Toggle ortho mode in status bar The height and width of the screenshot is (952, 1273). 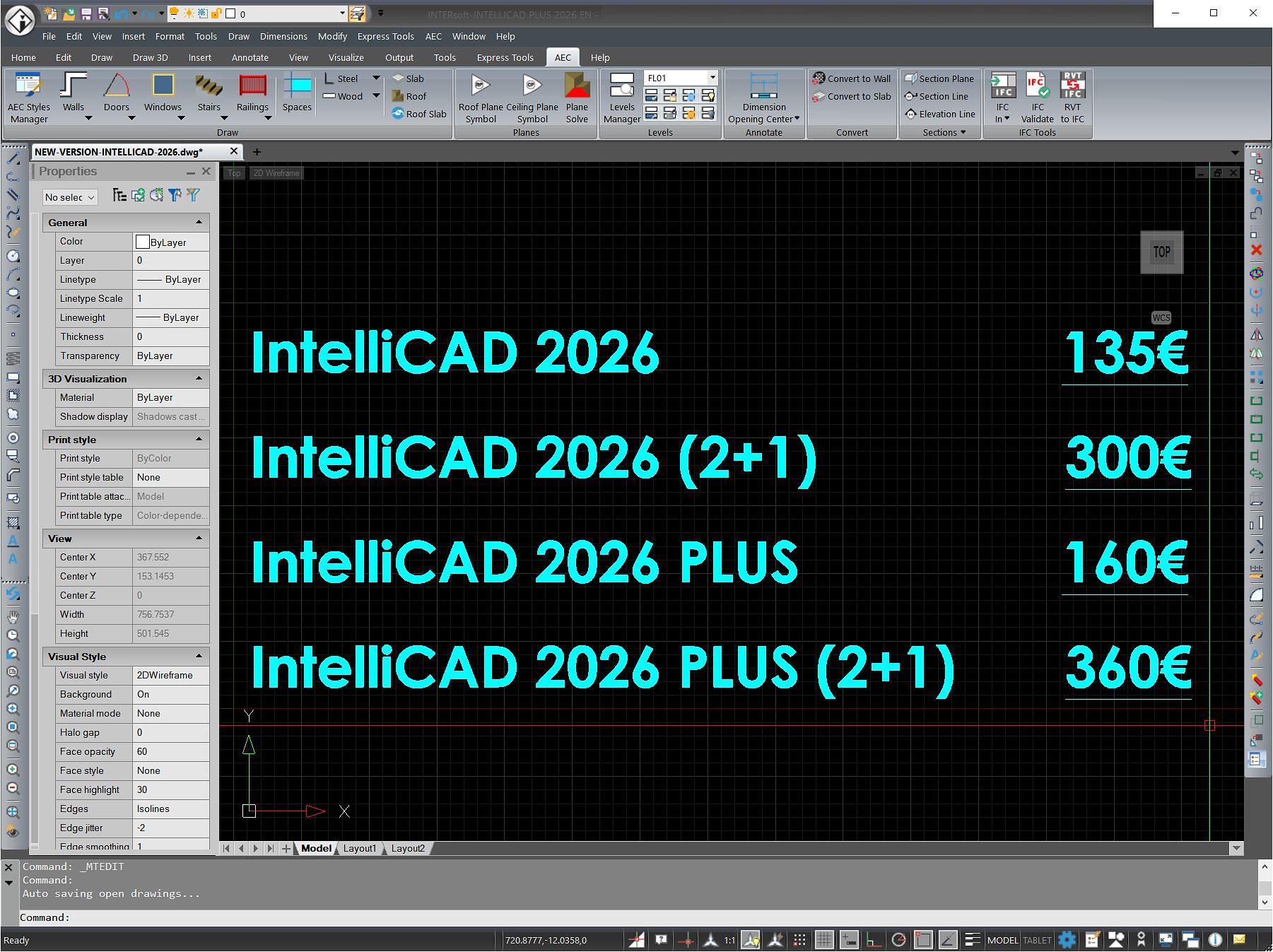click(x=874, y=940)
